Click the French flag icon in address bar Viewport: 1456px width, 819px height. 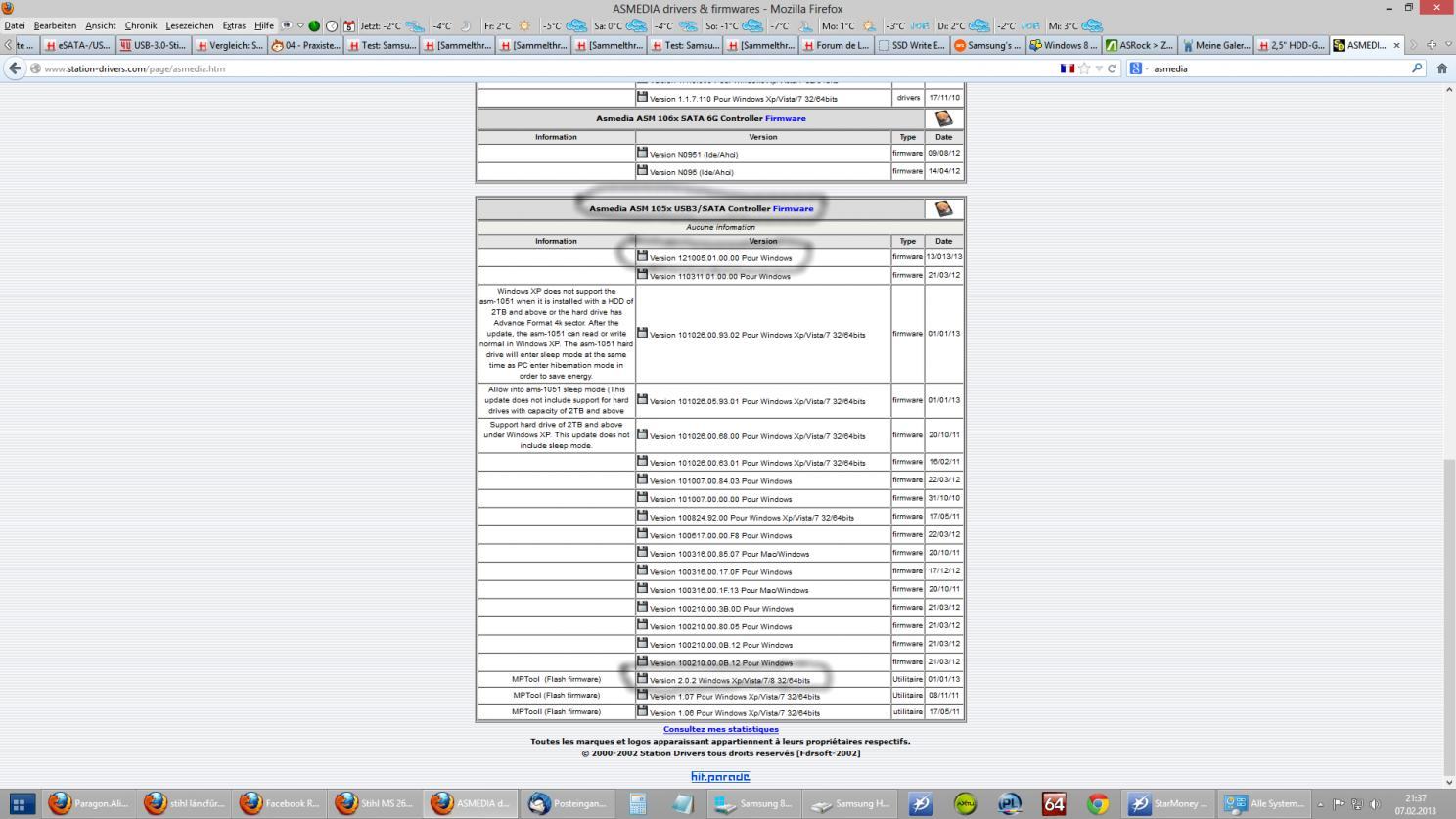(1068, 68)
